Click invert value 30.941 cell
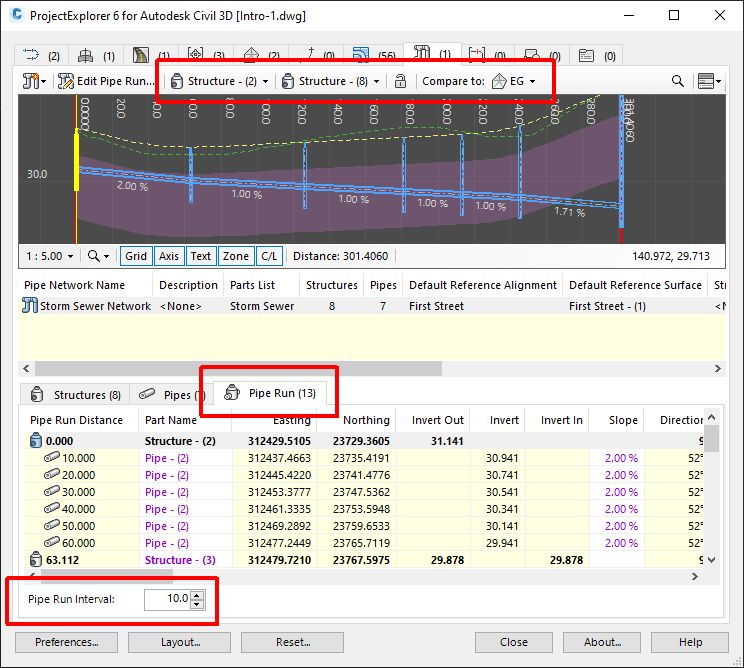 tap(502, 458)
